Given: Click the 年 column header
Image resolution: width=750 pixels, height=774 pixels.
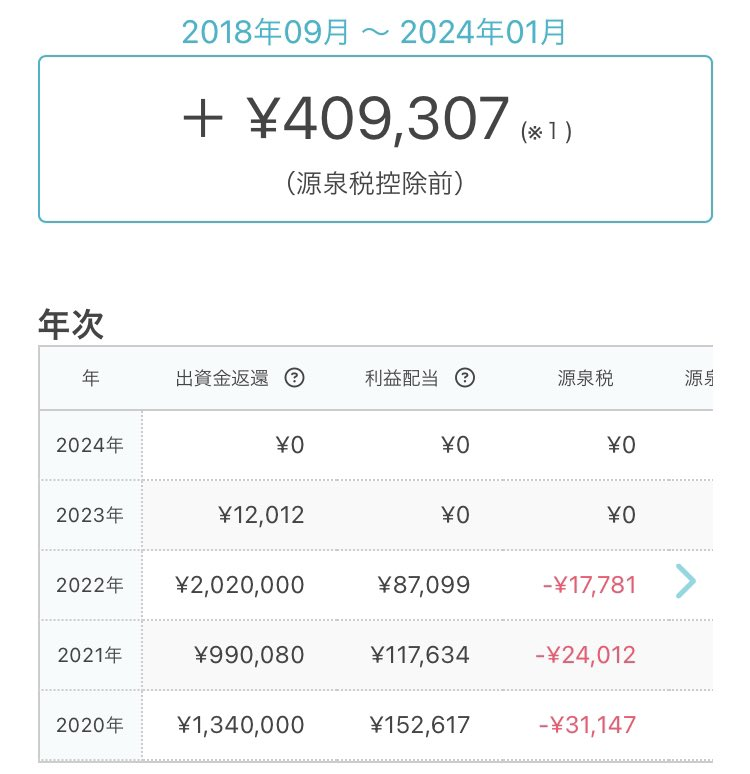Looking at the screenshot, I should pyautogui.click(x=91, y=378).
